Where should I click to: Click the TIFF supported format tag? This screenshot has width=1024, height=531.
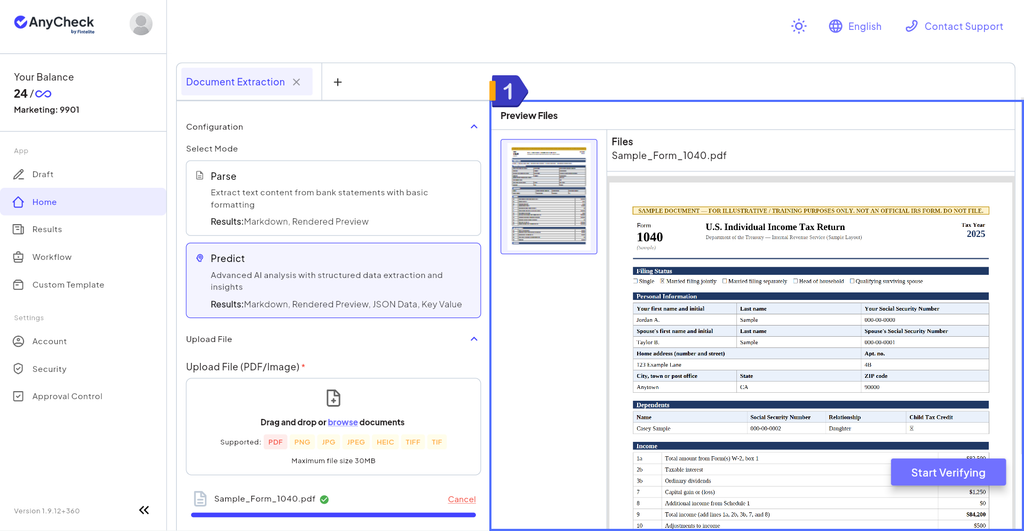pos(413,442)
